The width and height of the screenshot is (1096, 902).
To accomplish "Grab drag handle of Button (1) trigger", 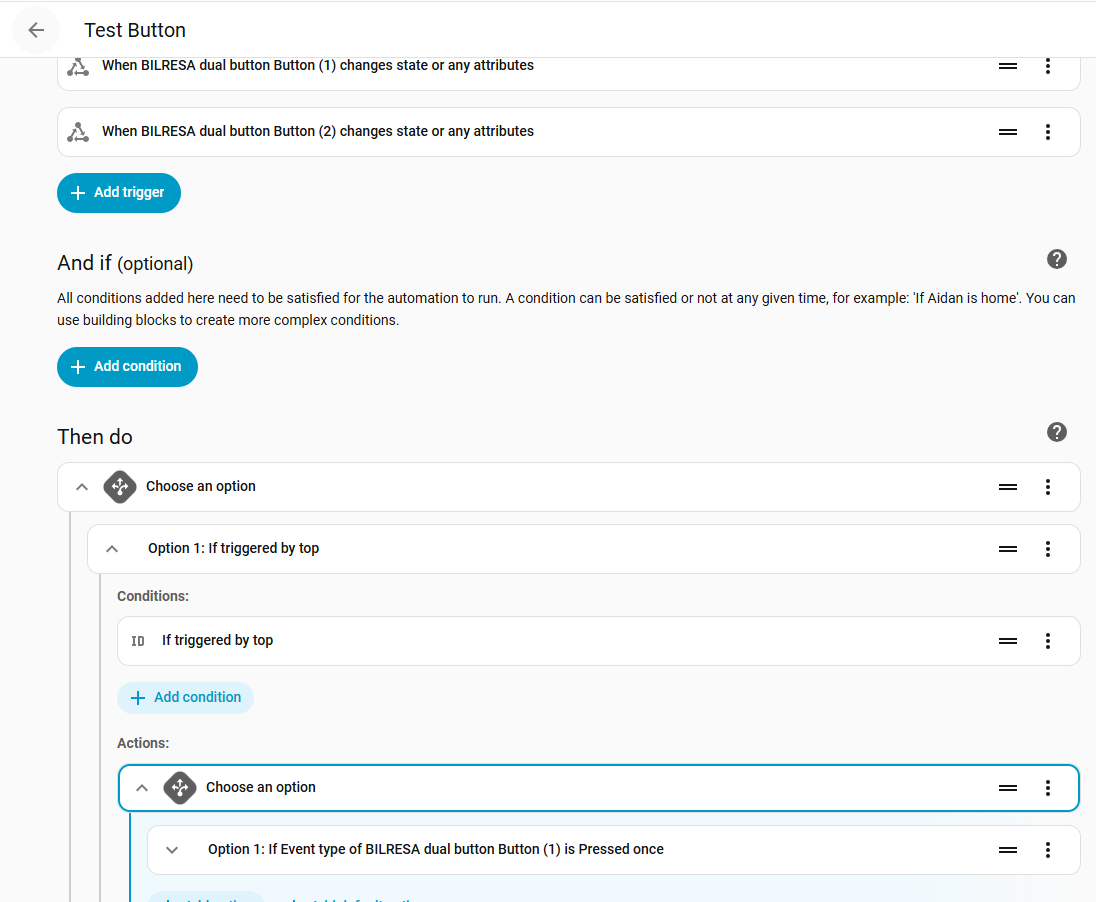I will (1007, 66).
